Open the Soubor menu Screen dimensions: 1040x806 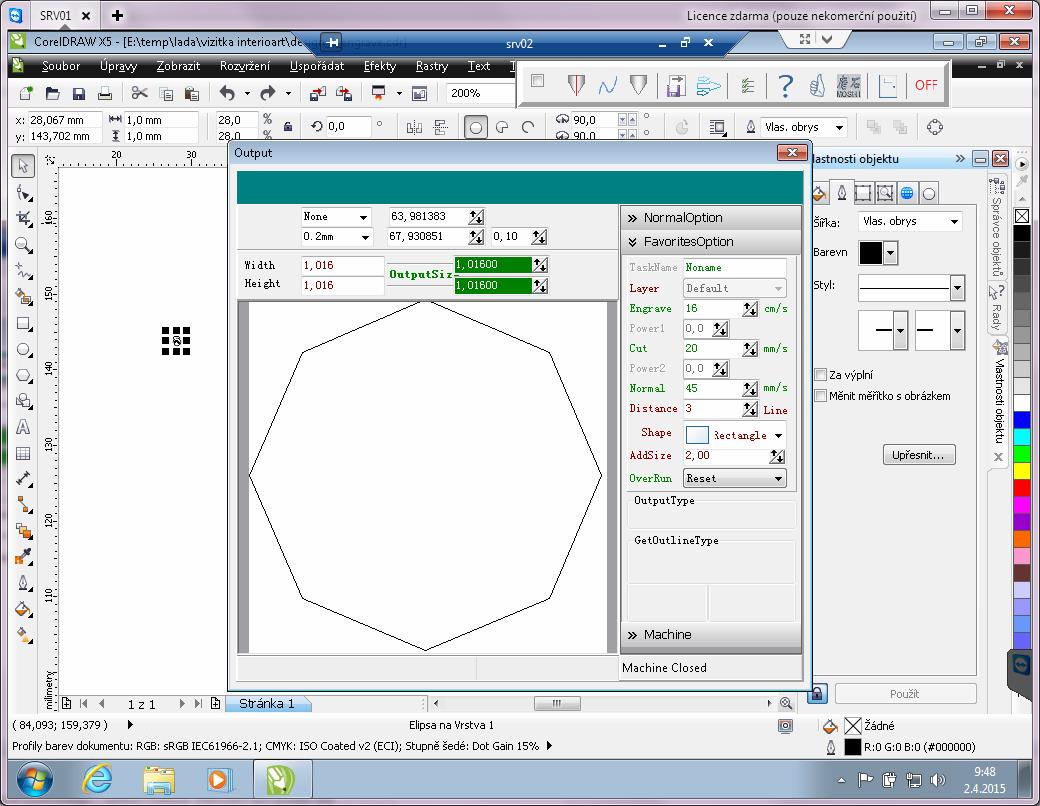61,66
